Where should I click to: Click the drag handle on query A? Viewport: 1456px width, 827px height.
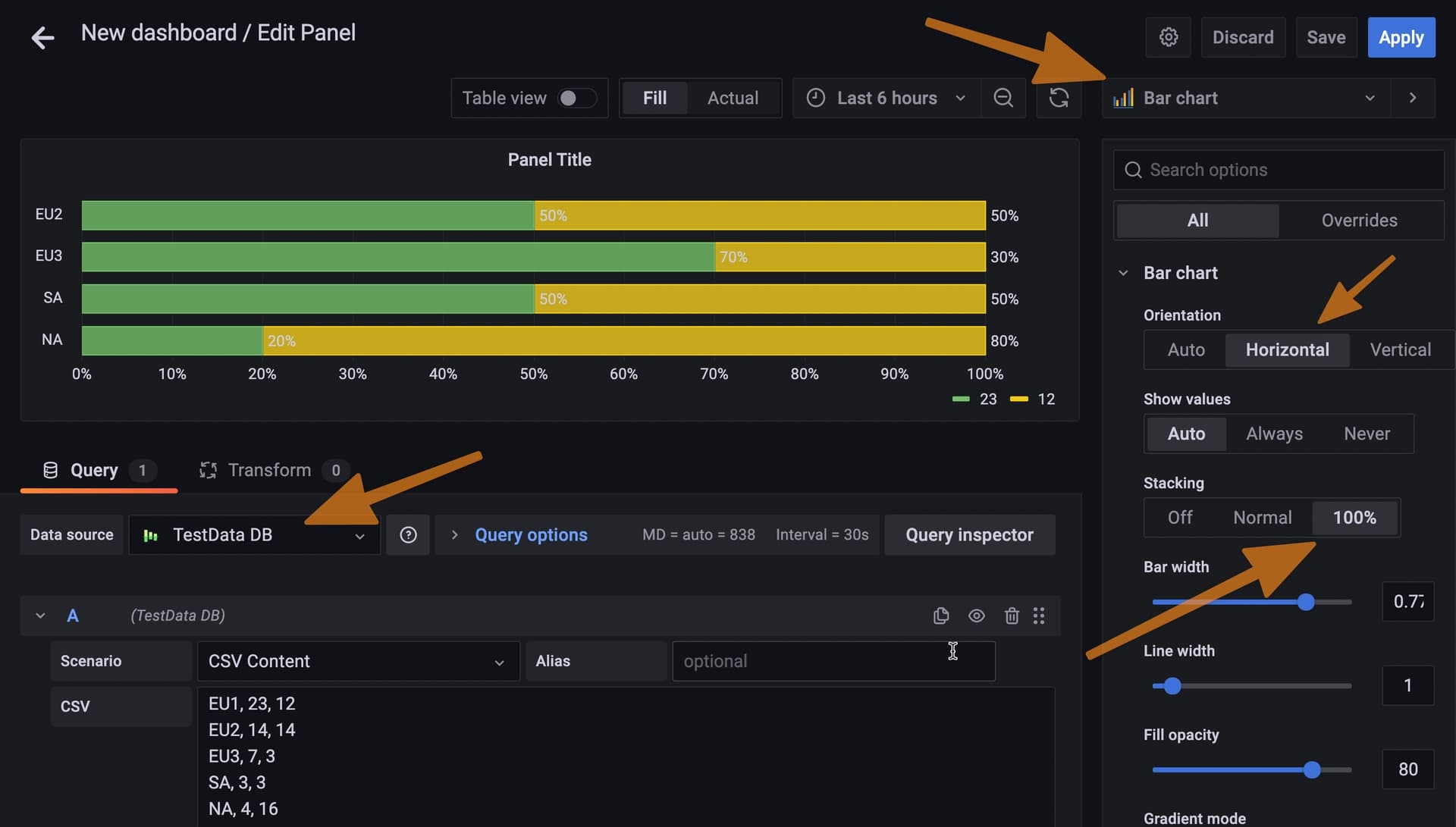[1039, 616]
